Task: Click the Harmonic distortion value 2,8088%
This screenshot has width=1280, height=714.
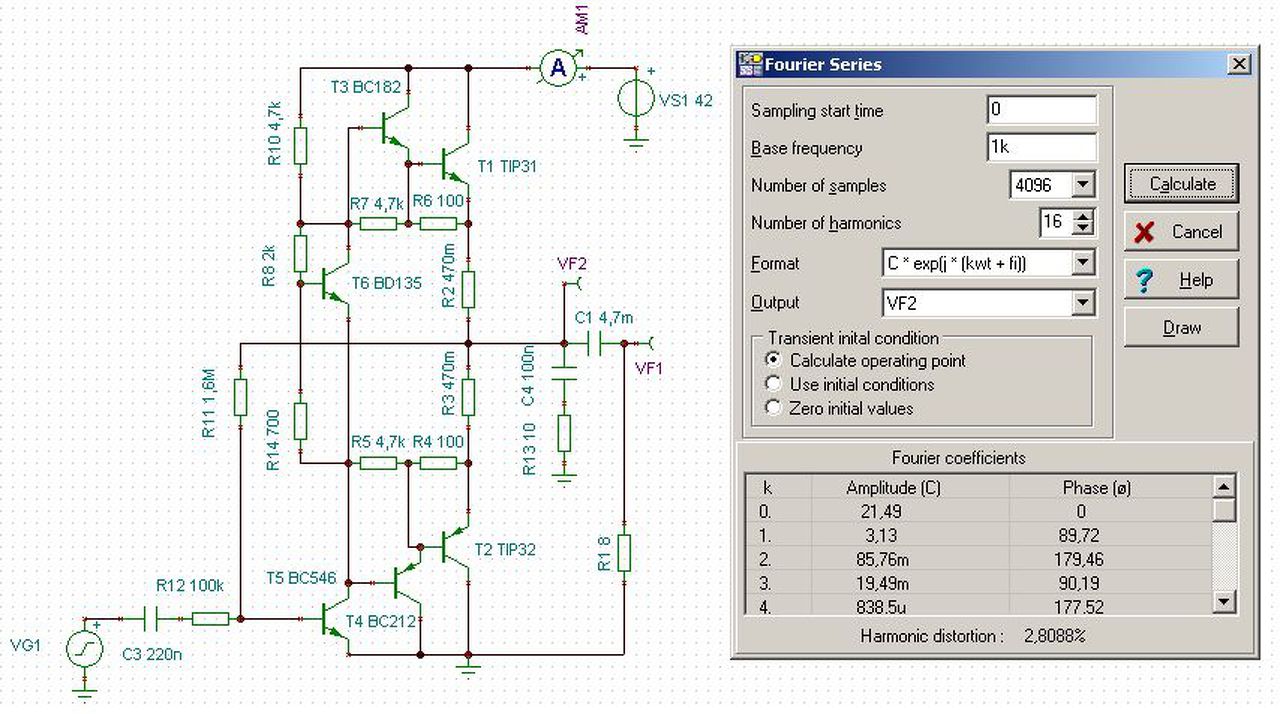Action: [x=1054, y=636]
